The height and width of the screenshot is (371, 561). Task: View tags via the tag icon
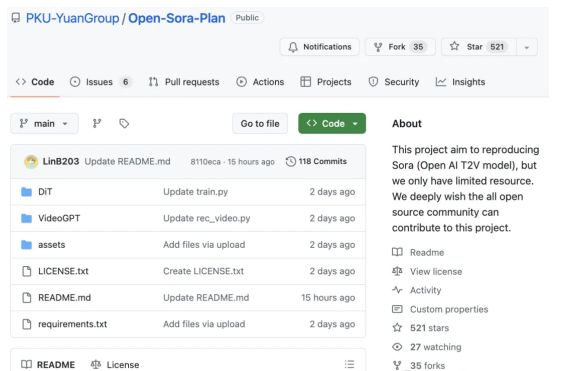point(124,123)
